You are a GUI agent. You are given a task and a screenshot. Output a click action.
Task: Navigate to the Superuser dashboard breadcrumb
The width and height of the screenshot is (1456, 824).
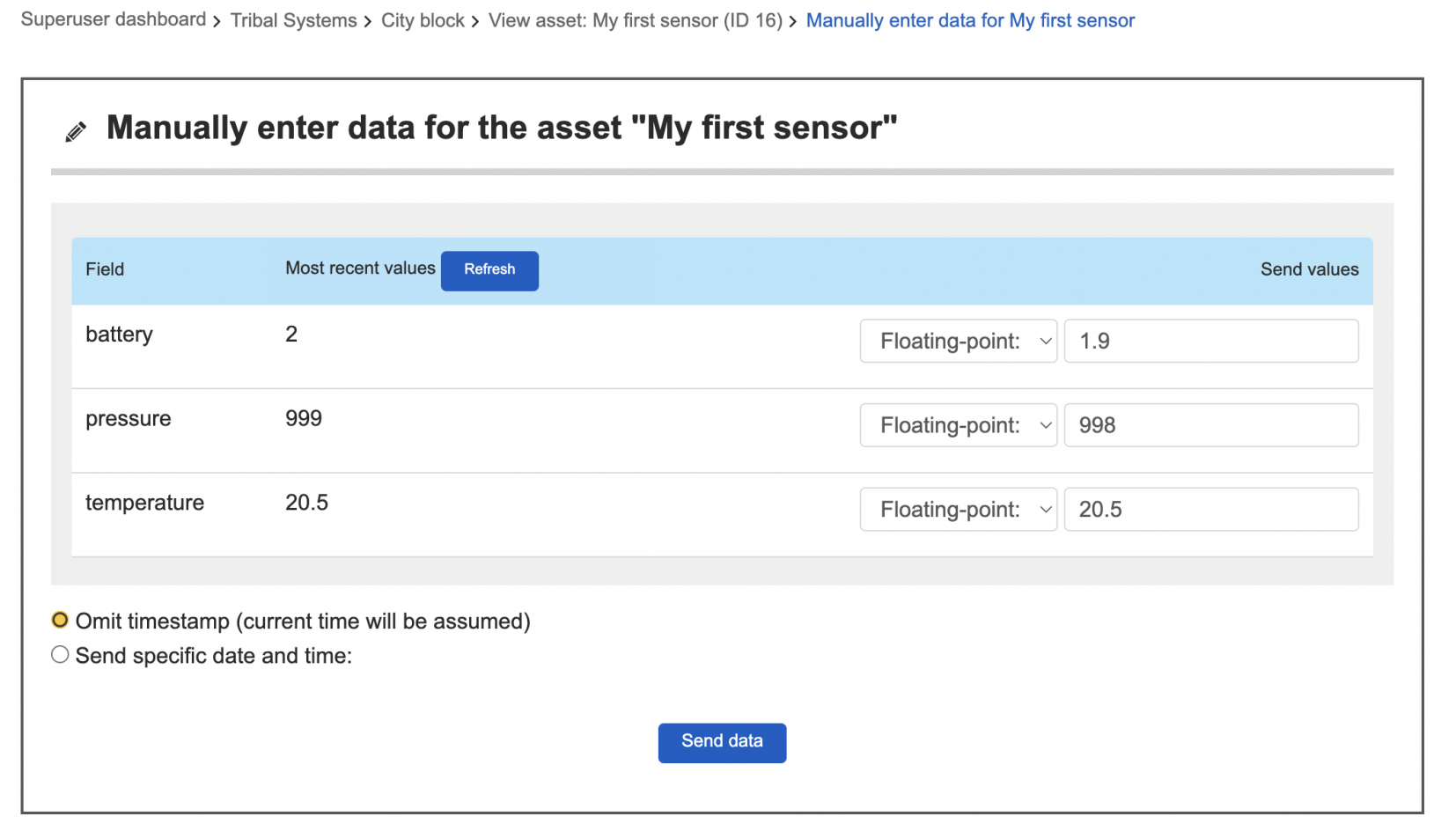point(113,19)
